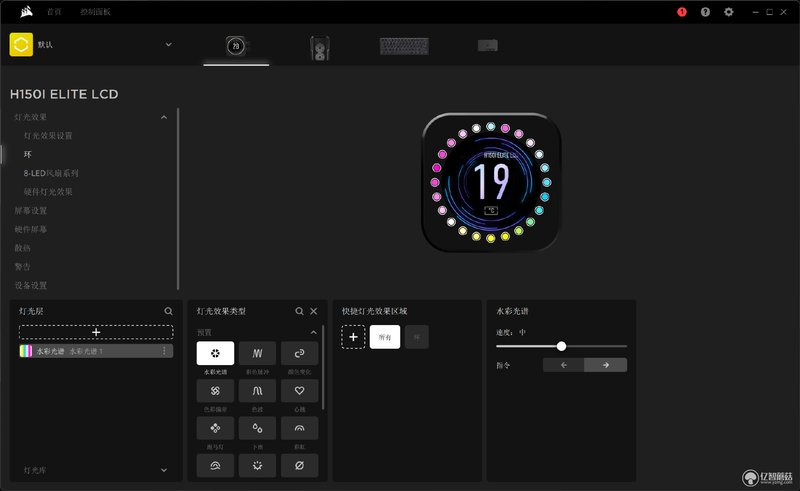This screenshot has height=491, width=800.
Task: Select the H150i cooler device thumbnail
Action: tap(236, 46)
